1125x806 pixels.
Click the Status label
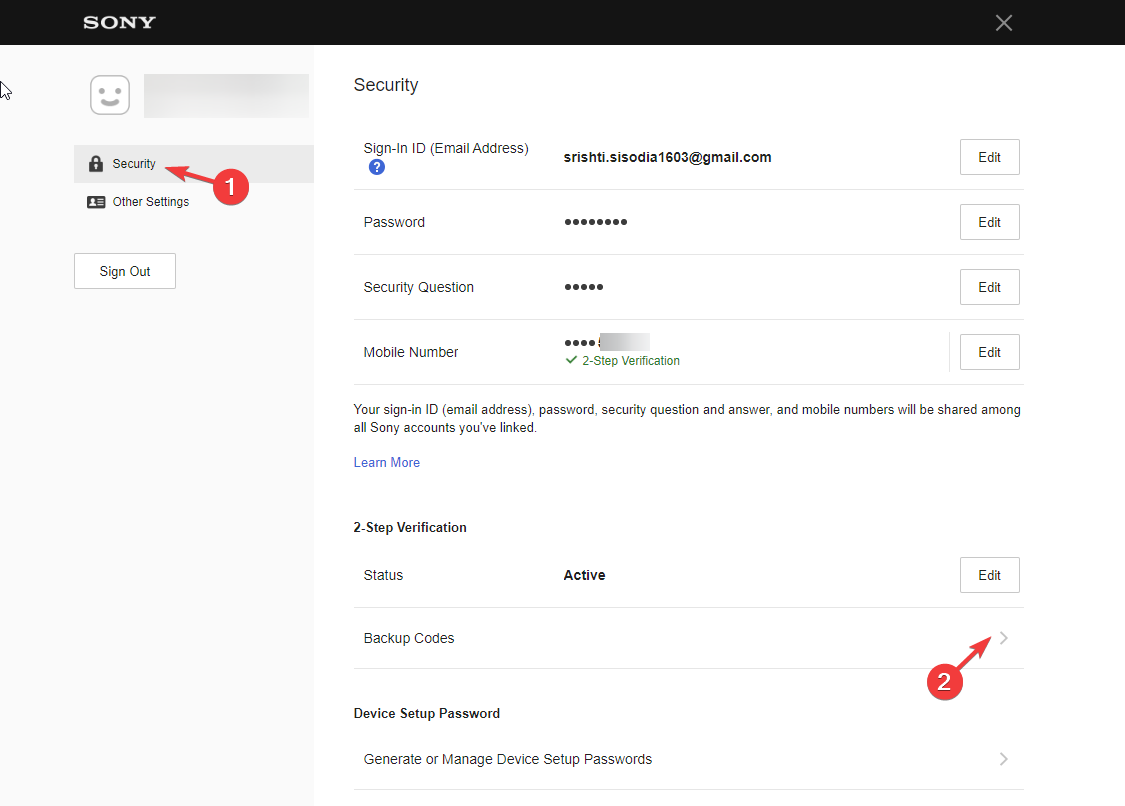click(x=383, y=575)
